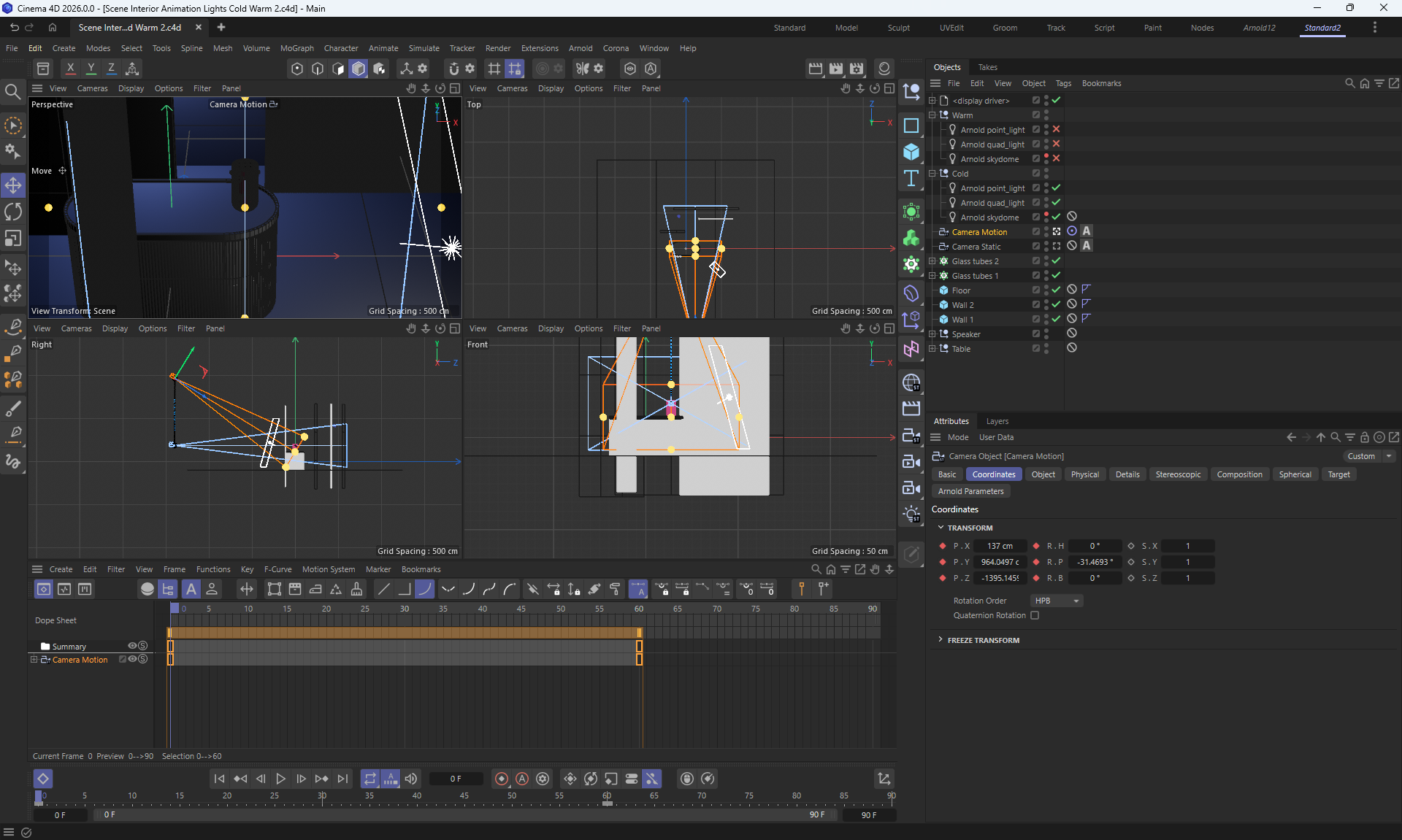The height and width of the screenshot is (840, 1402).
Task: Switch to the Takes panel tab
Action: (x=987, y=67)
